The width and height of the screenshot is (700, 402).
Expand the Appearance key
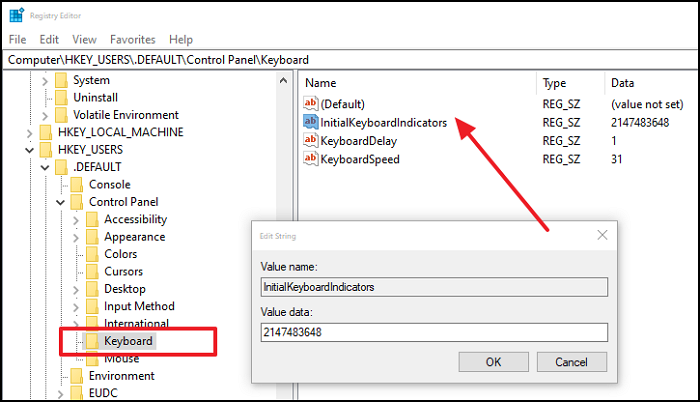pos(76,238)
